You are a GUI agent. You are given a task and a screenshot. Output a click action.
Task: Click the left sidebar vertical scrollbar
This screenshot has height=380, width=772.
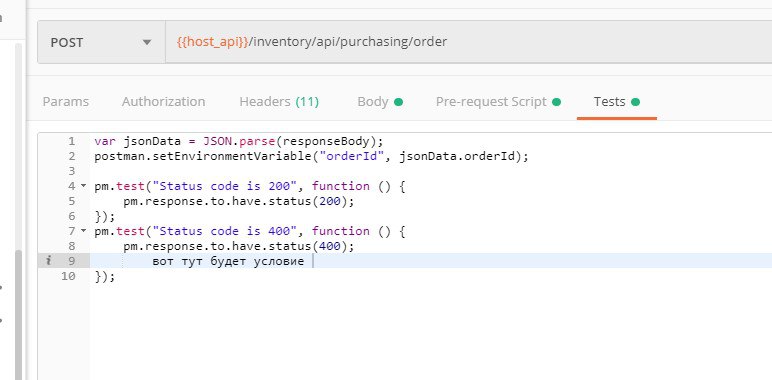19,315
